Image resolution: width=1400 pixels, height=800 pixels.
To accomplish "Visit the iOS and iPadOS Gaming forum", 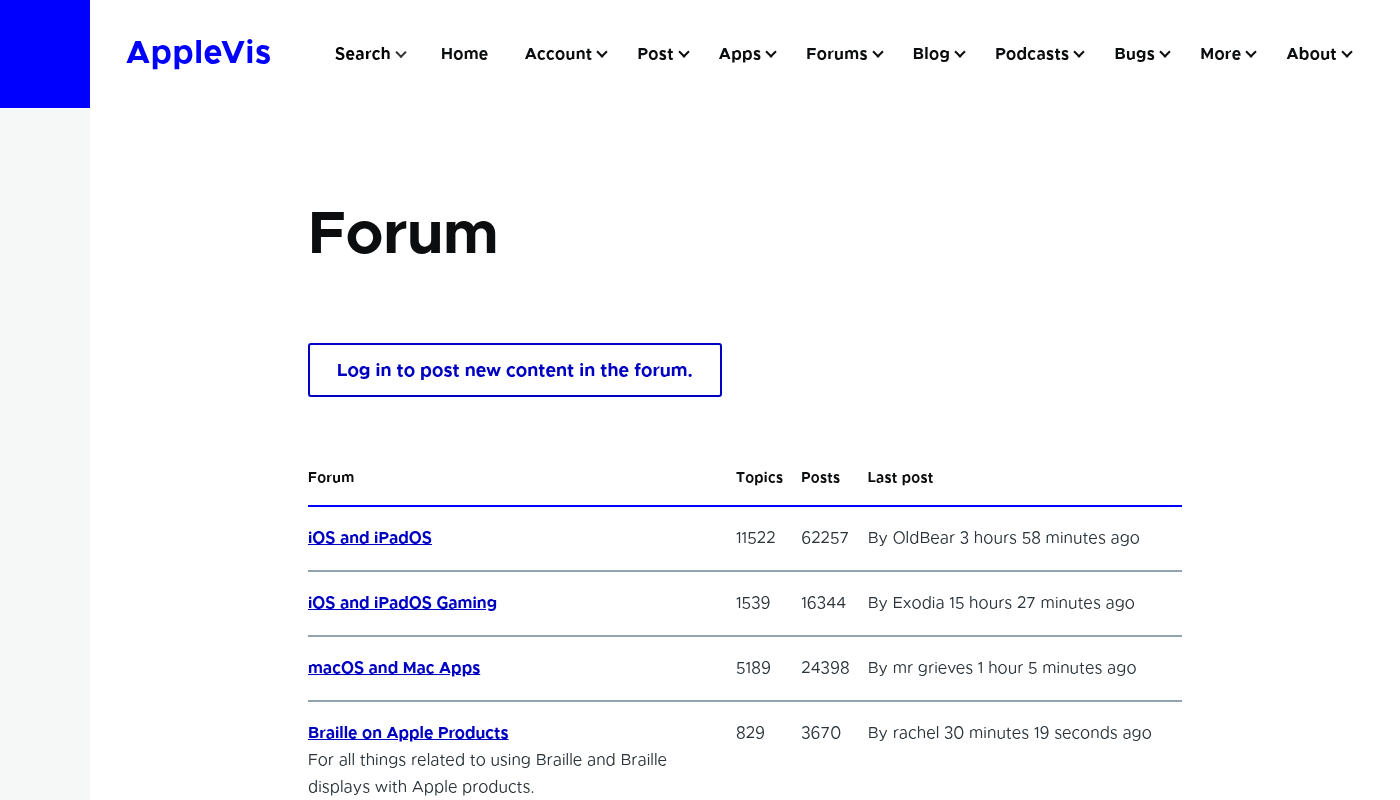I will click(x=402, y=603).
